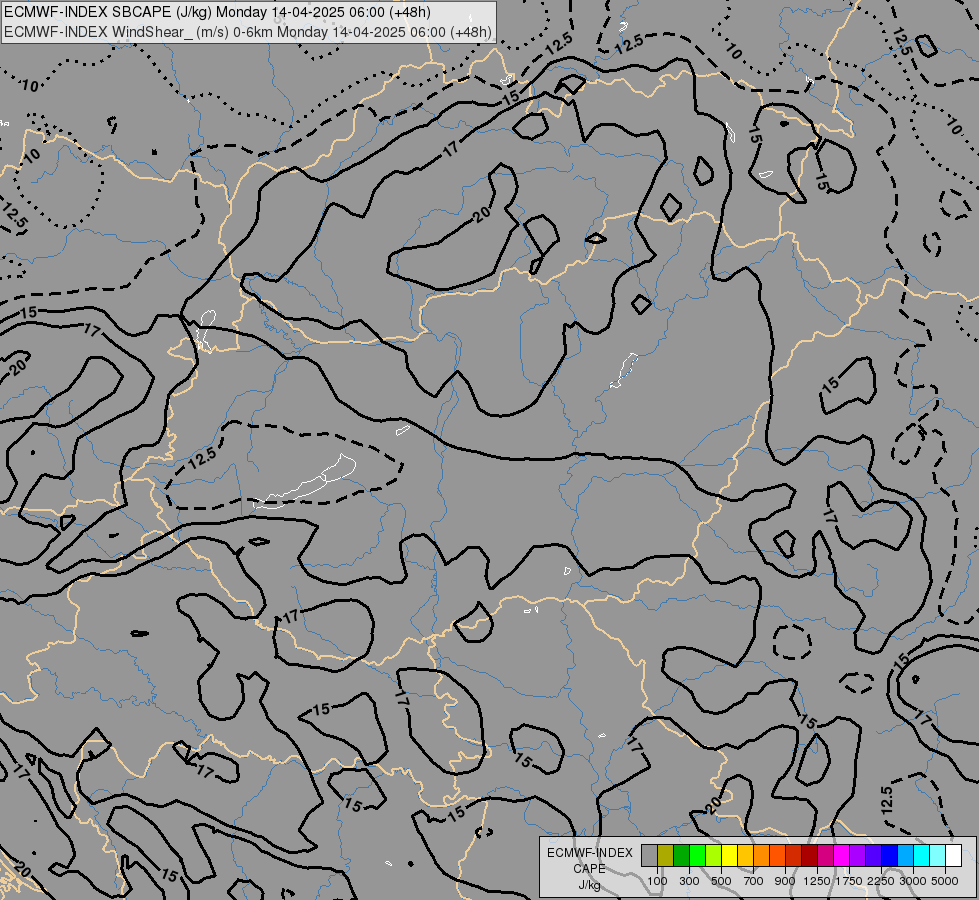Click the legend value 500
This screenshot has width=979, height=900.
click(x=721, y=881)
